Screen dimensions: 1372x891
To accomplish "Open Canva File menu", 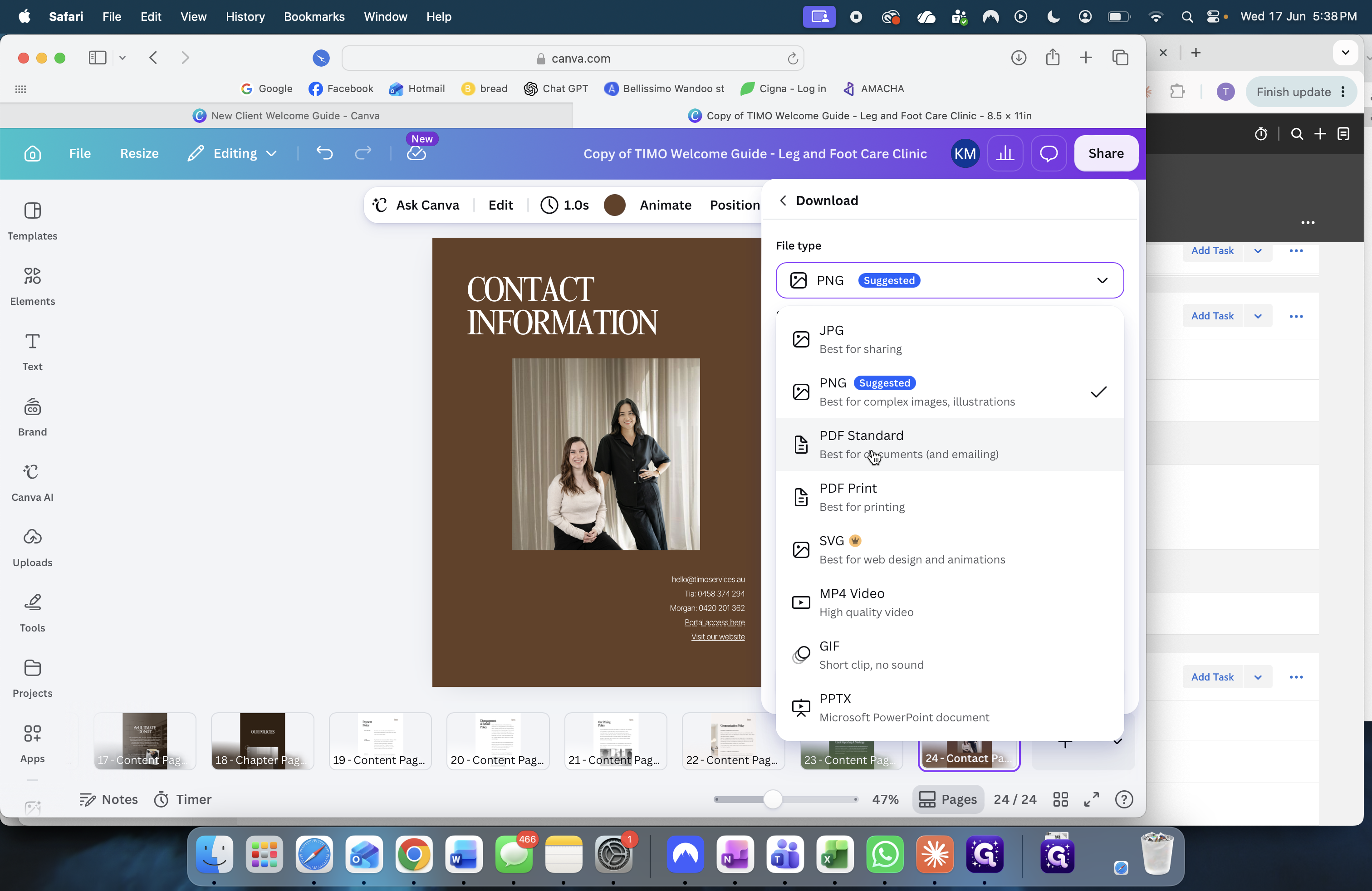I will pos(79,153).
